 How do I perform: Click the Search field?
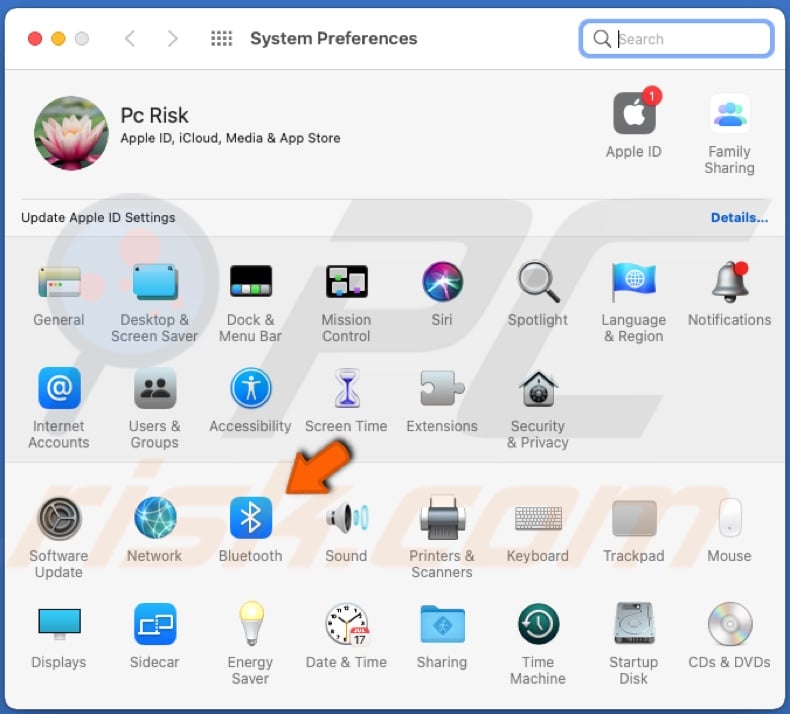pos(677,38)
